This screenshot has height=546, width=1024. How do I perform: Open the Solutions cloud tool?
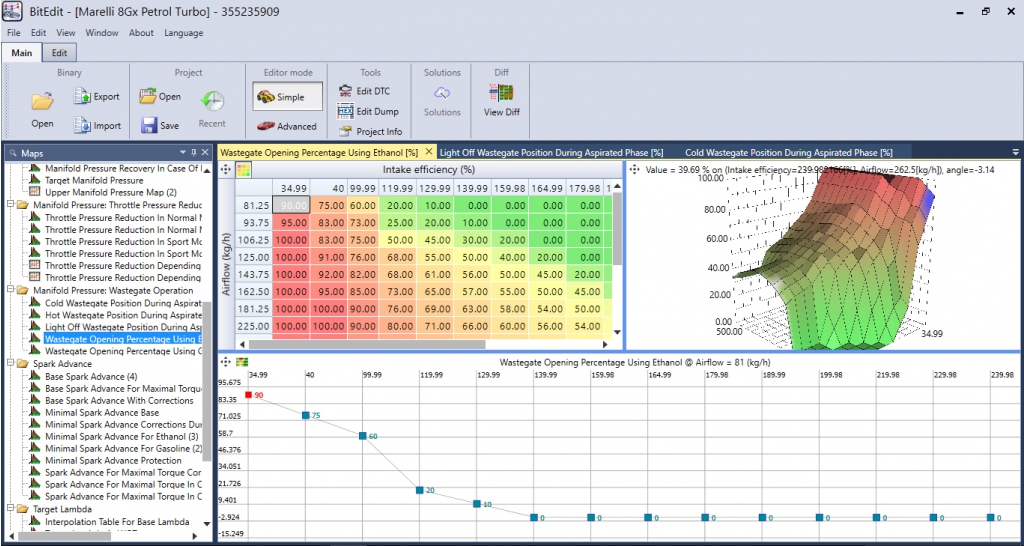tap(442, 92)
